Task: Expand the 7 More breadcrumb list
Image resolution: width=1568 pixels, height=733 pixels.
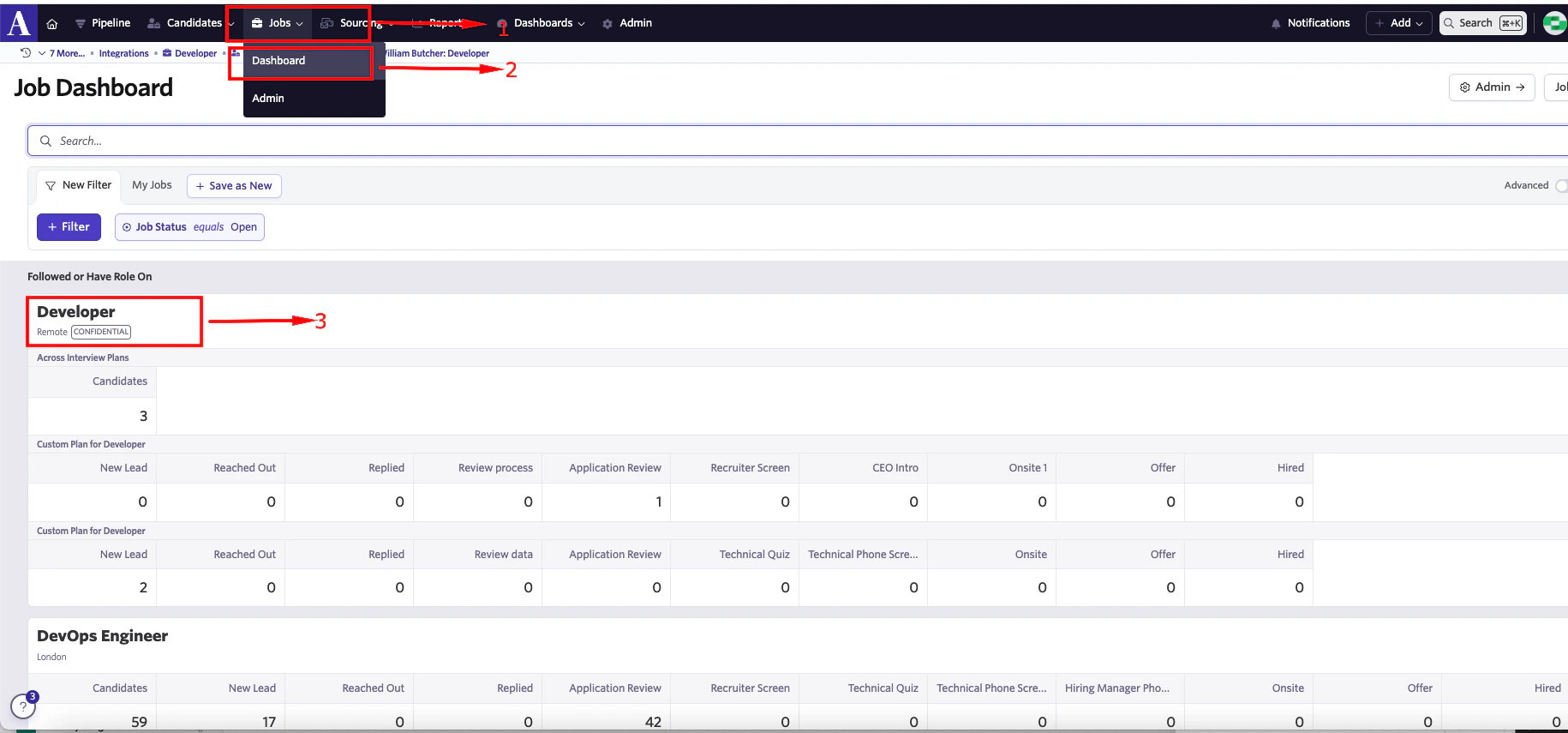Action: tap(62, 53)
